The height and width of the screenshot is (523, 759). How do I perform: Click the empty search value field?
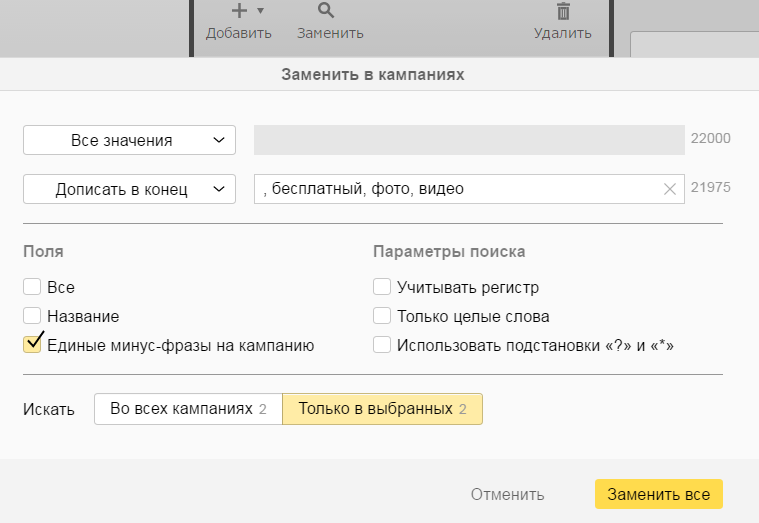pos(469,140)
